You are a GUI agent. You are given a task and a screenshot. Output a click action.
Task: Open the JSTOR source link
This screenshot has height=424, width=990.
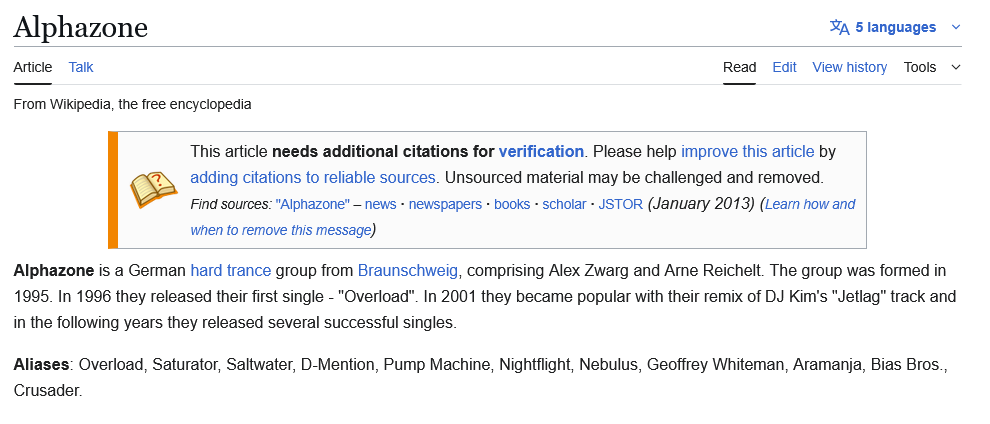pos(620,204)
